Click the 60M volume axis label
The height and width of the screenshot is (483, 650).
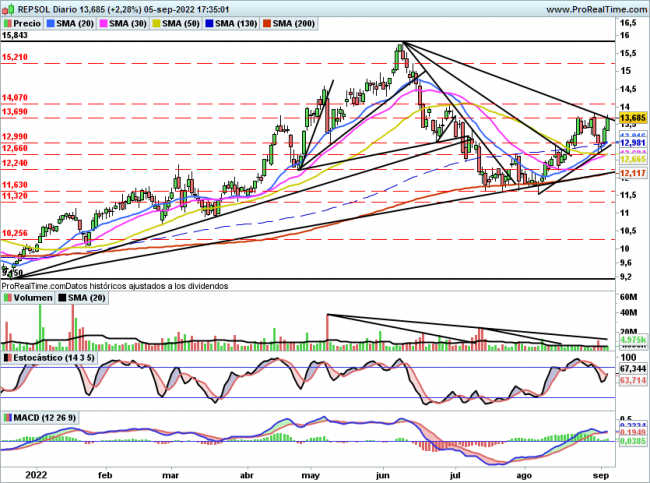click(x=628, y=297)
